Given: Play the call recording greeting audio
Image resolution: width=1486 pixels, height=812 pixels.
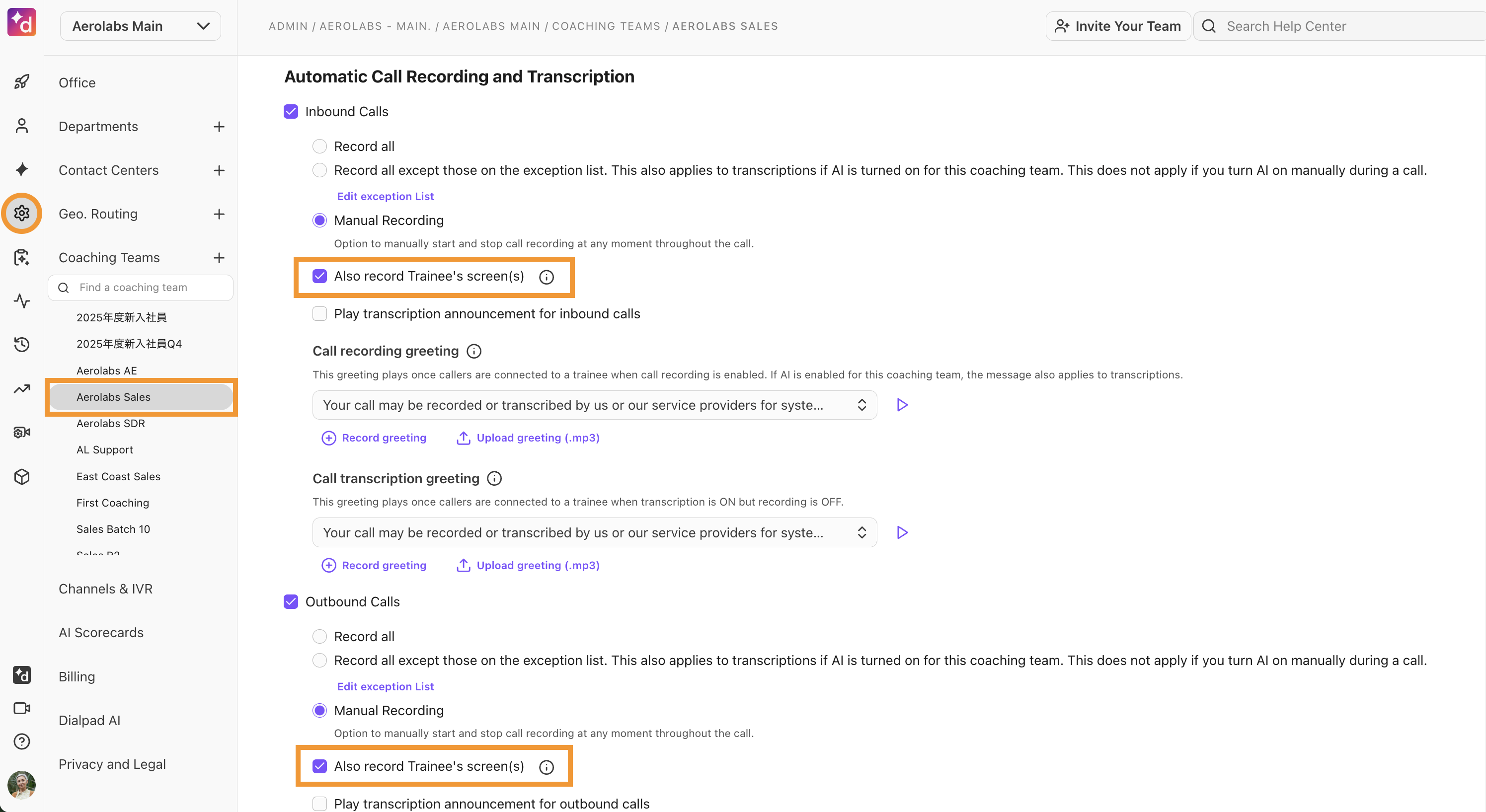Looking at the screenshot, I should coord(902,405).
